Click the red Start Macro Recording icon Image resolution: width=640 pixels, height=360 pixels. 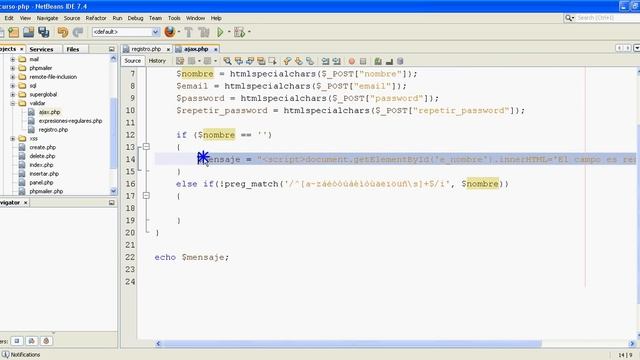tap(351, 61)
